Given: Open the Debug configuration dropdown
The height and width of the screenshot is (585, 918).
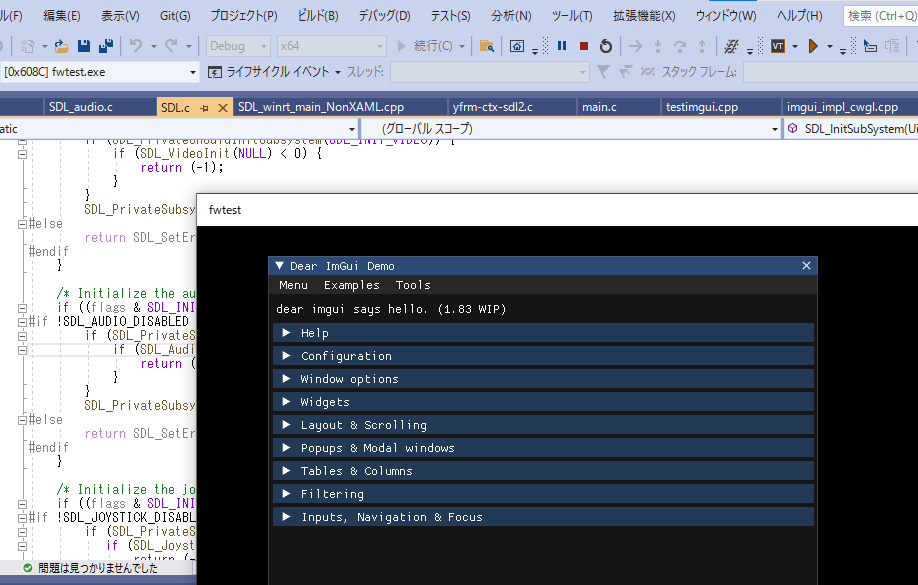Looking at the screenshot, I should 238,46.
